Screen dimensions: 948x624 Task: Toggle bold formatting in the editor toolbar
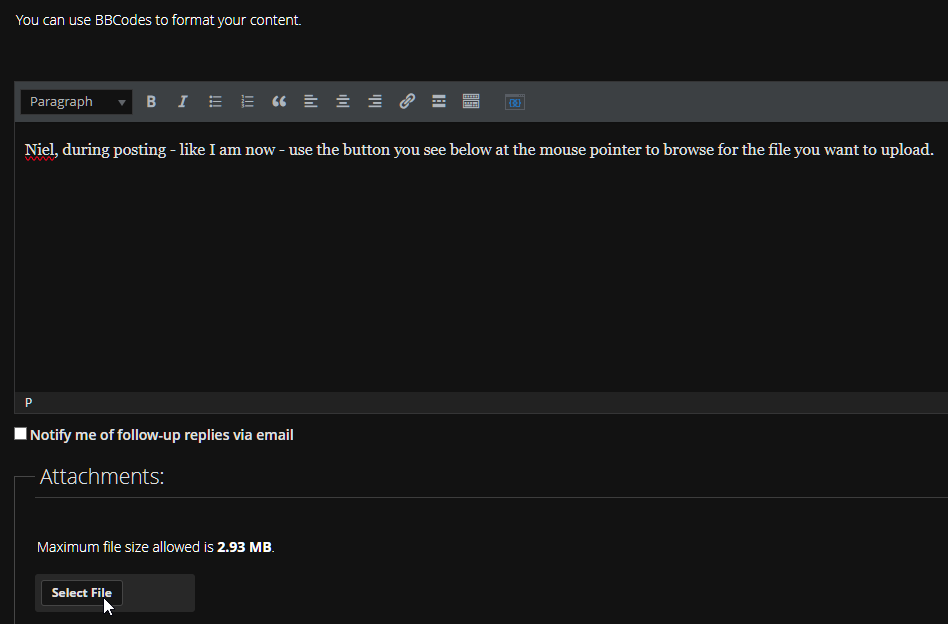tap(151, 102)
